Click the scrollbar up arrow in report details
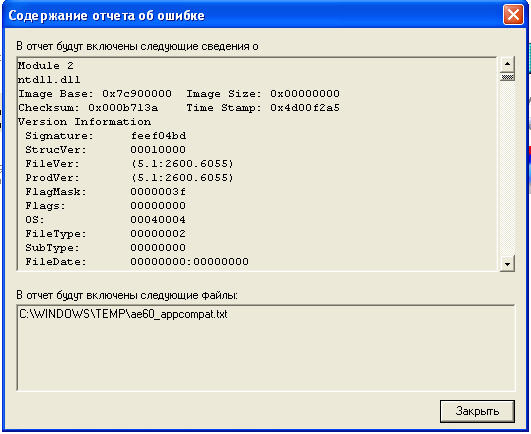This screenshot has width=531, height=434. click(x=507, y=64)
